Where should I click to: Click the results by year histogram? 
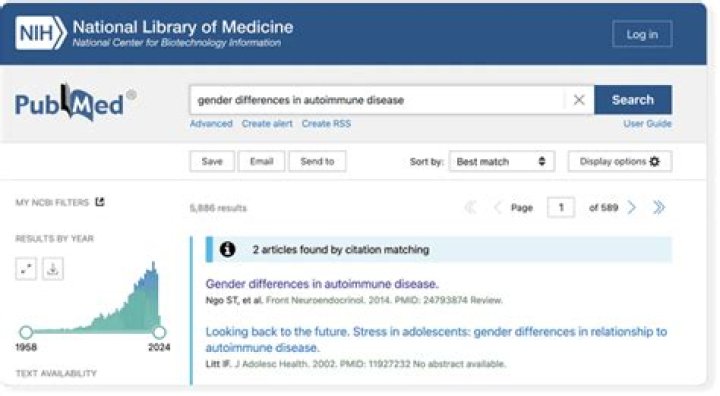[x=97, y=297]
